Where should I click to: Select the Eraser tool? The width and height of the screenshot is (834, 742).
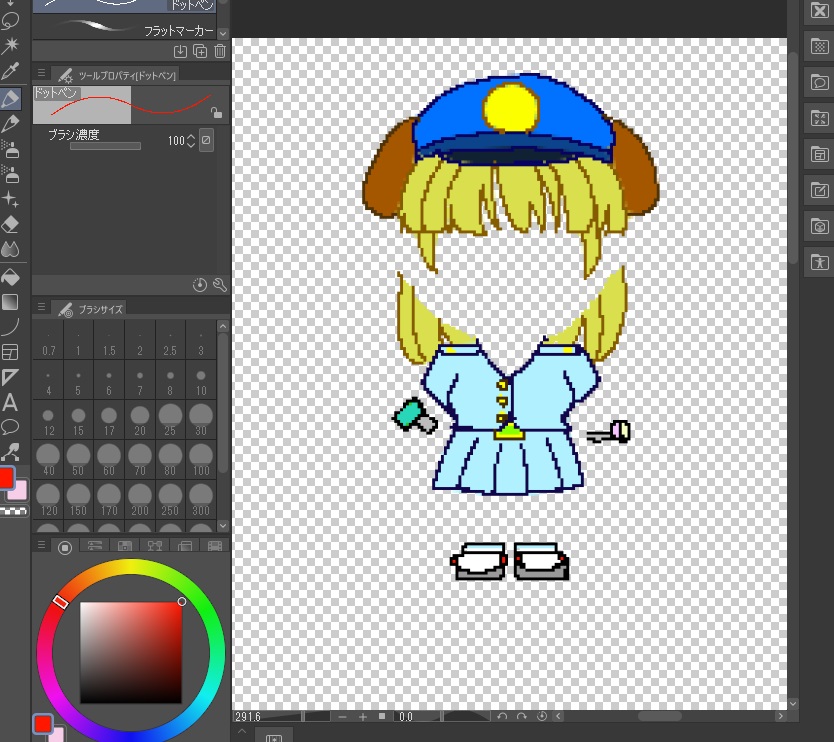click(11, 224)
